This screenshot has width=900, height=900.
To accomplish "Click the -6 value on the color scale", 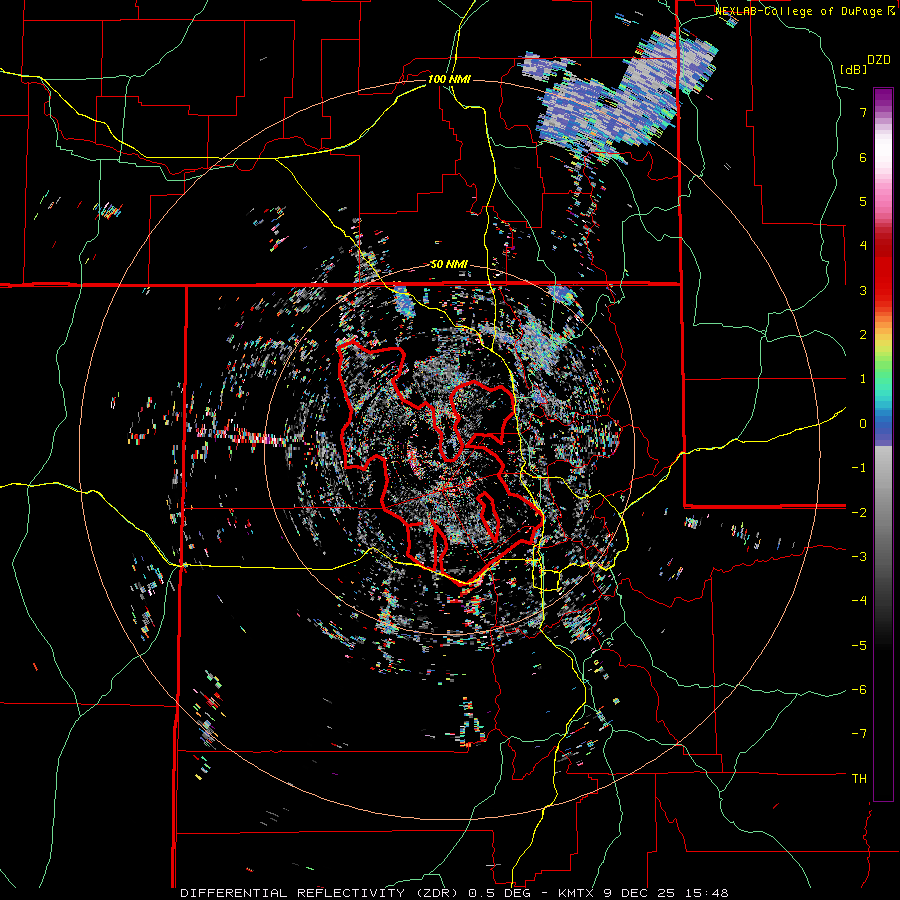I will pos(859,690).
